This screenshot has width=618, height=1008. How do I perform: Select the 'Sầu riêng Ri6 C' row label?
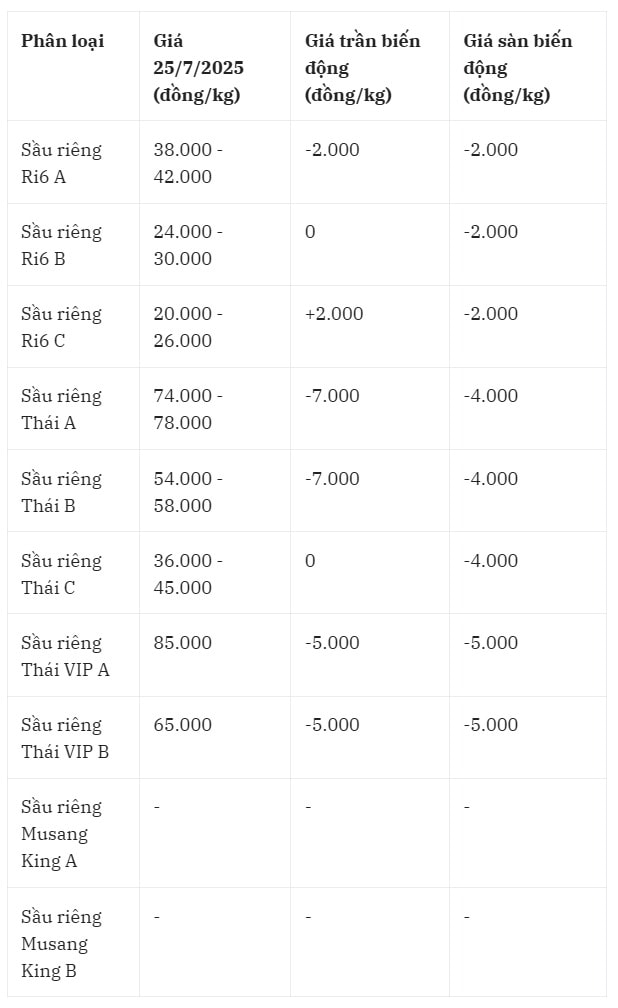(x=61, y=327)
